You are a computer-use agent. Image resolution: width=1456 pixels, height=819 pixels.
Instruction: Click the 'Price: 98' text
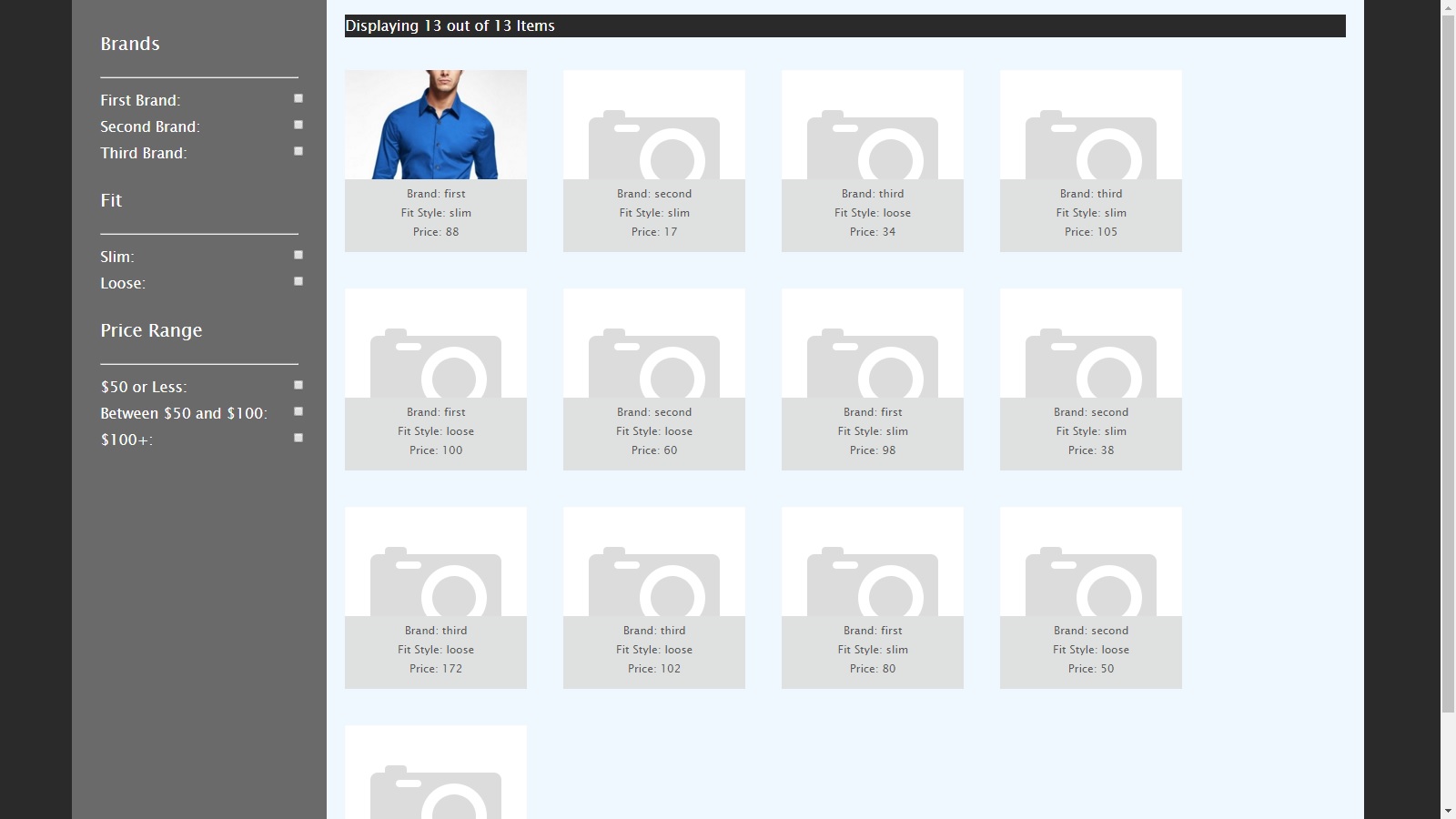[x=873, y=450]
